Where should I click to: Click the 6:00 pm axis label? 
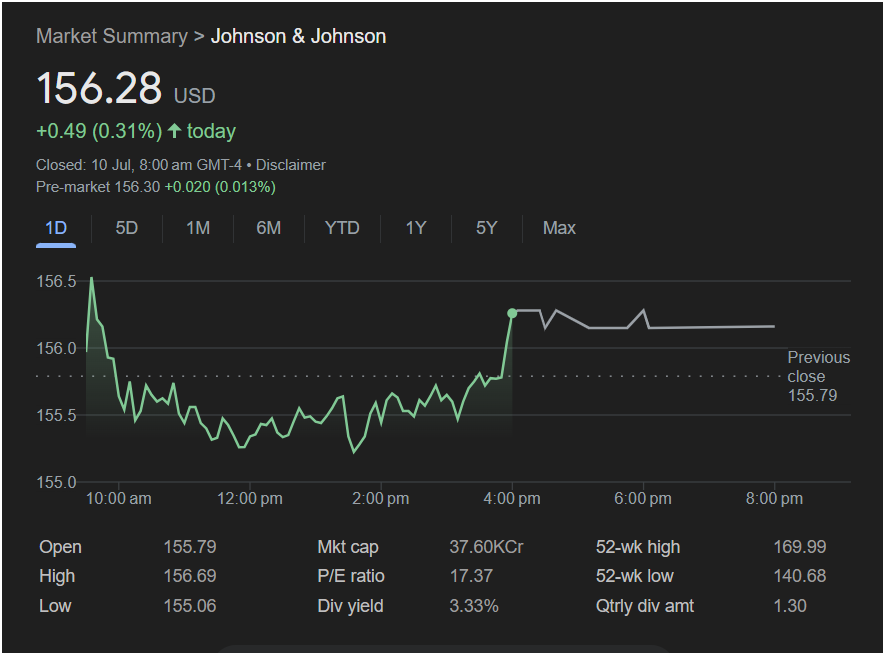point(643,499)
